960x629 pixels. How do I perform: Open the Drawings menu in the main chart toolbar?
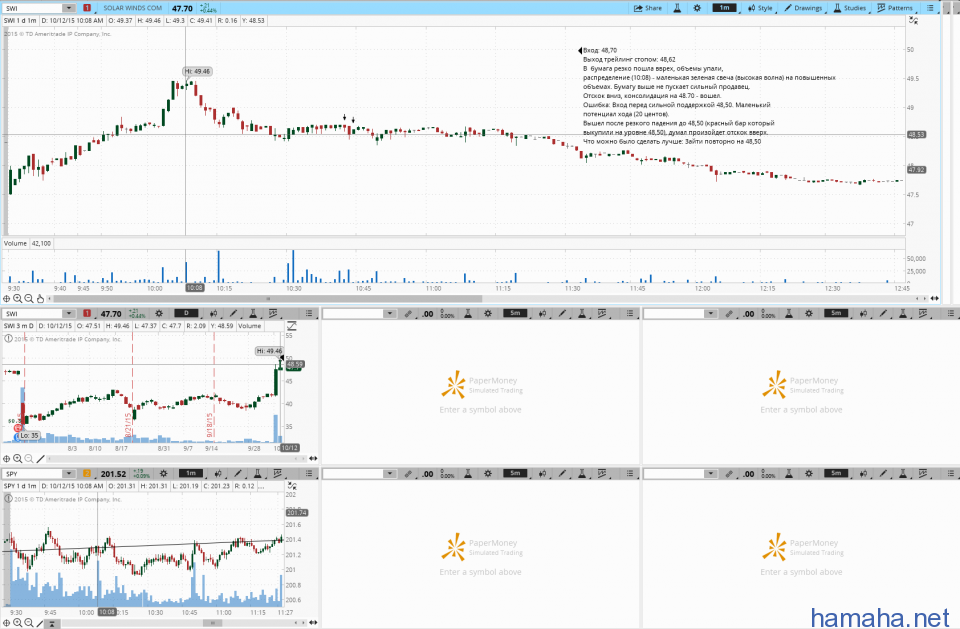coord(803,8)
